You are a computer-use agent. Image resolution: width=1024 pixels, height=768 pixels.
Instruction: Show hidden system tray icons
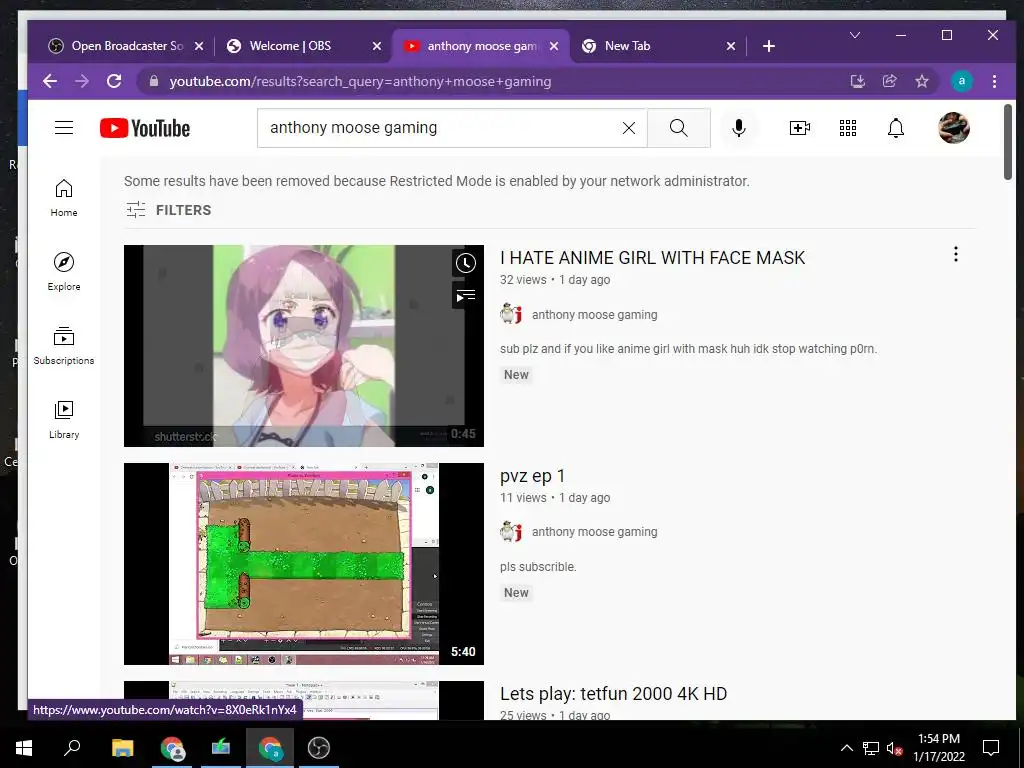click(846, 748)
